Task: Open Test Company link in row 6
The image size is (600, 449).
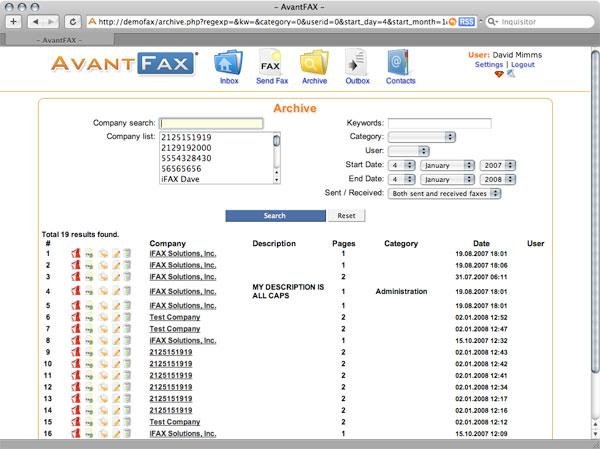Action: pyautogui.click(x=174, y=317)
